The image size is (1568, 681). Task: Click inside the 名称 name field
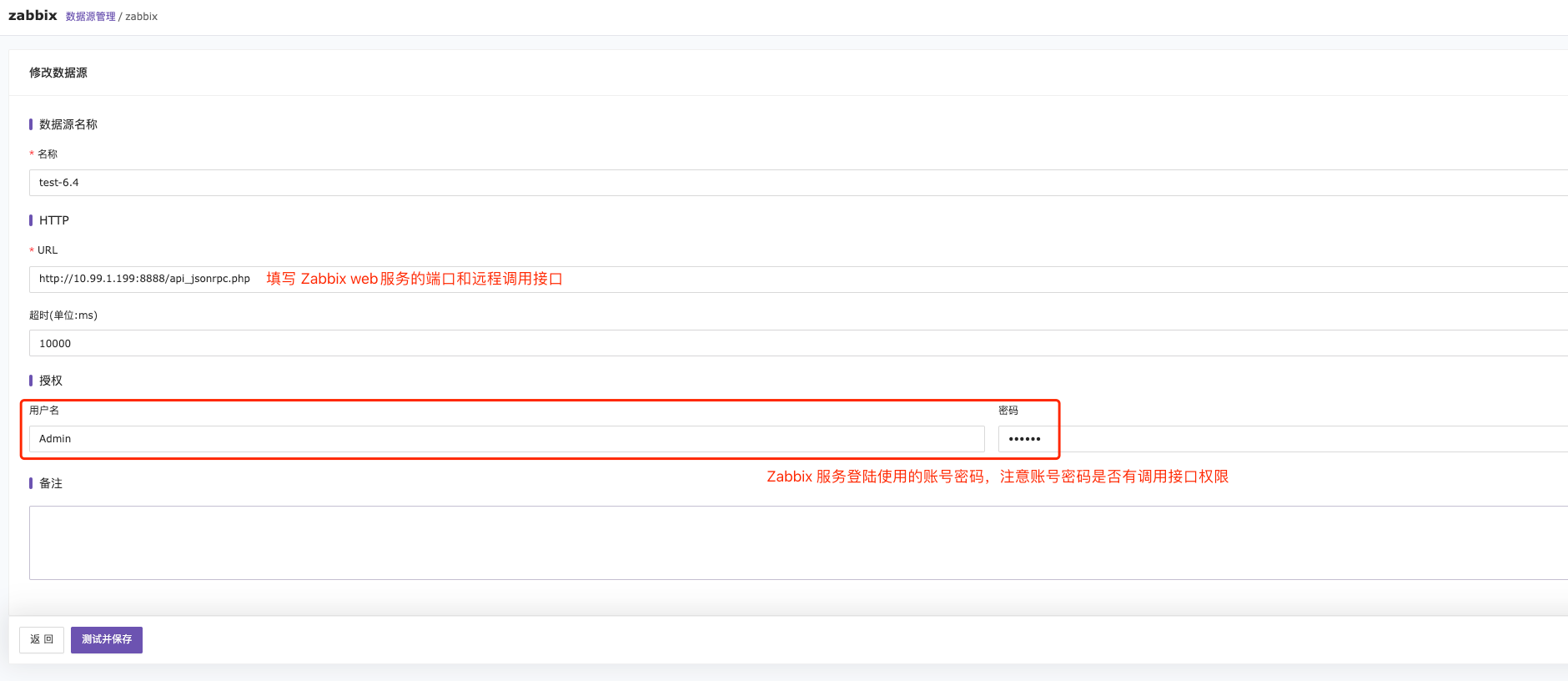tap(334, 183)
